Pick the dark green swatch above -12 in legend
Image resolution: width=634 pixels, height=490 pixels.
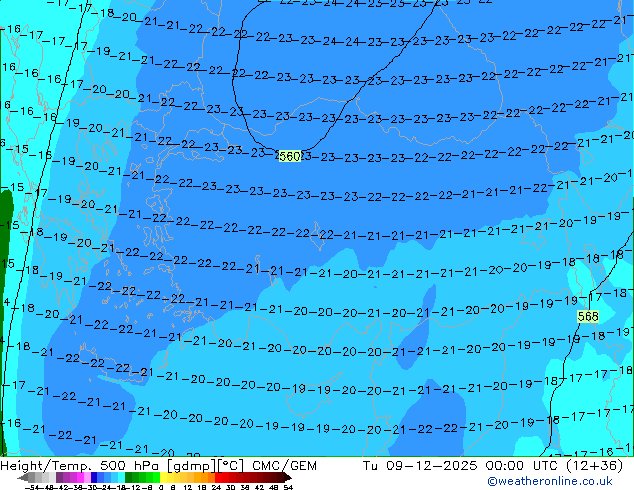[x=129, y=477]
